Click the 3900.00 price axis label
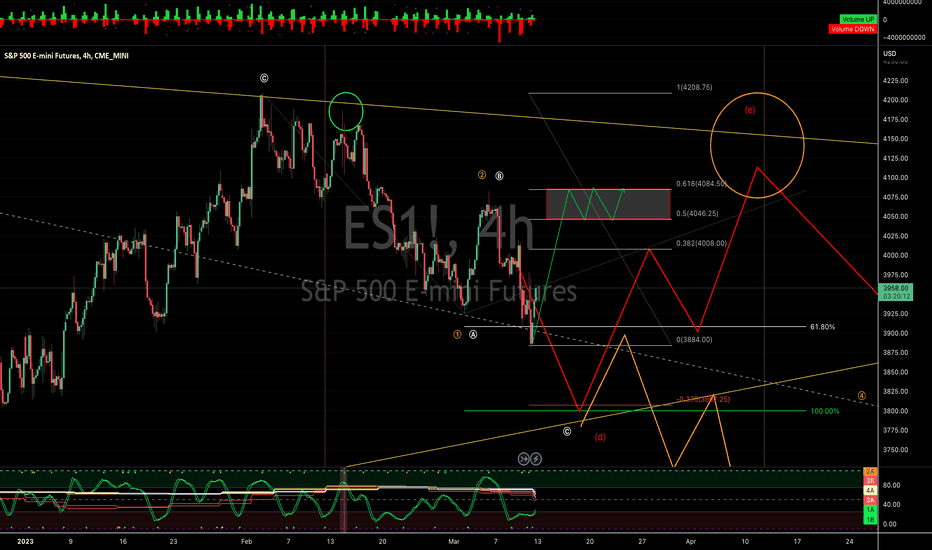Screen dimensions: 932x550 coord(896,334)
